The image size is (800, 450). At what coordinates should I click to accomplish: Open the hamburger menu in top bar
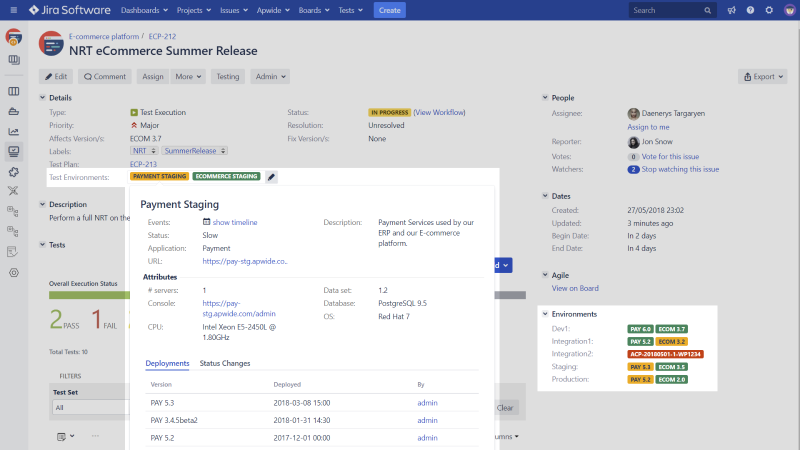(14, 10)
